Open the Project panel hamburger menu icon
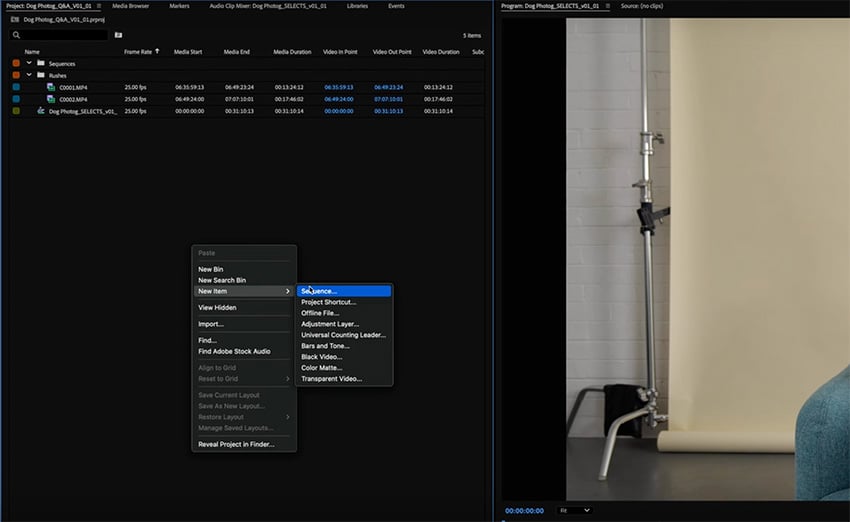Viewport: 850px width, 522px height. (x=99, y=6)
